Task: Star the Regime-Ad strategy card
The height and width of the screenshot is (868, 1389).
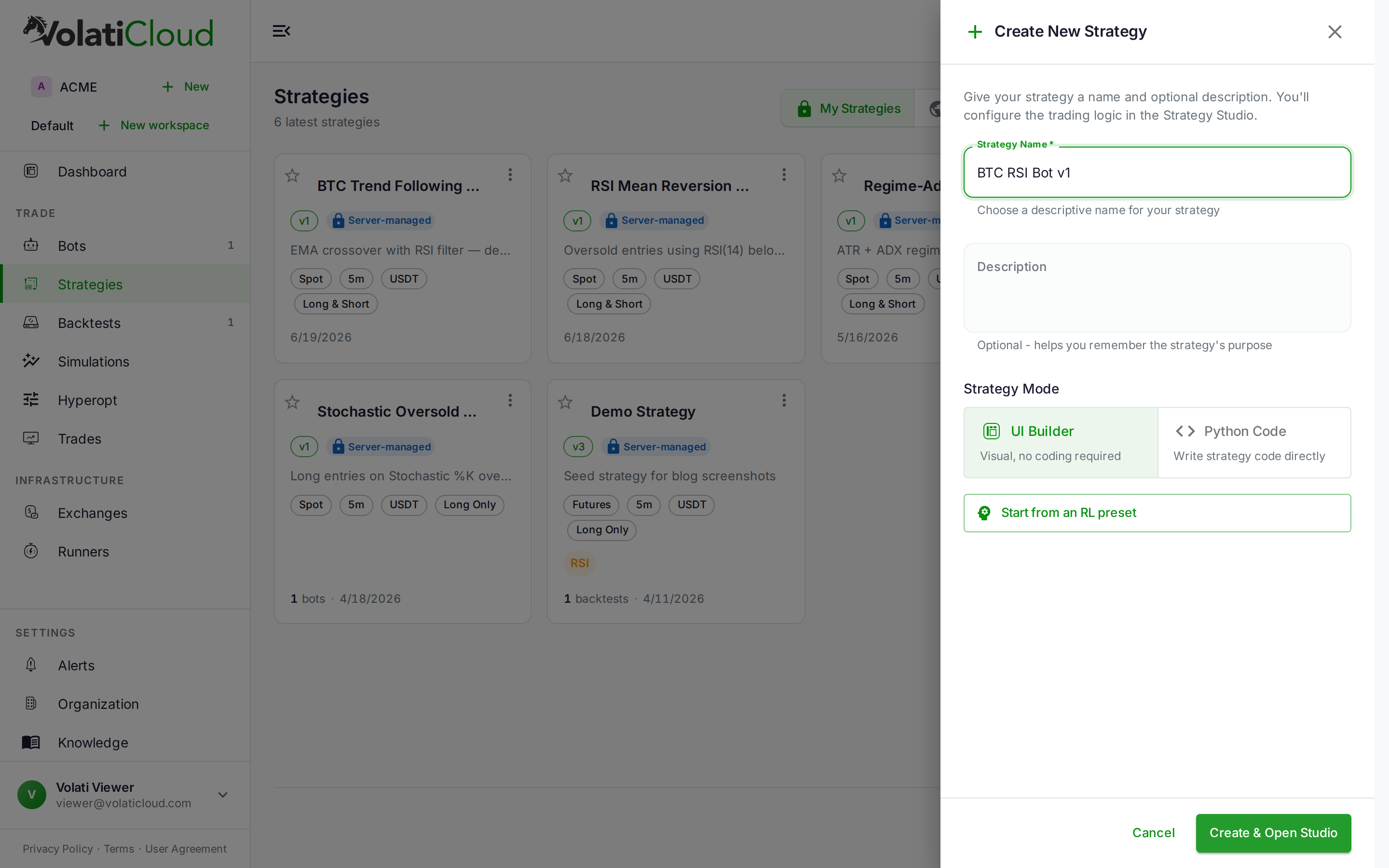Action: point(839,175)
